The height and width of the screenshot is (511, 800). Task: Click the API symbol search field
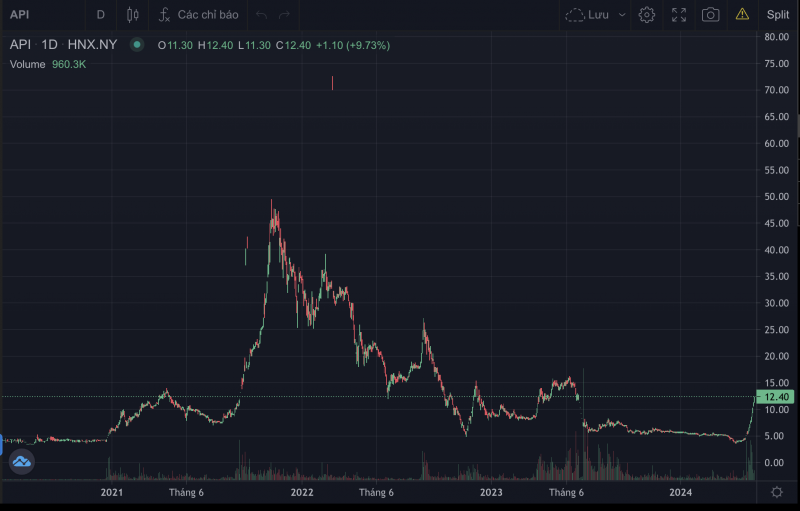[x=40, y=14]
